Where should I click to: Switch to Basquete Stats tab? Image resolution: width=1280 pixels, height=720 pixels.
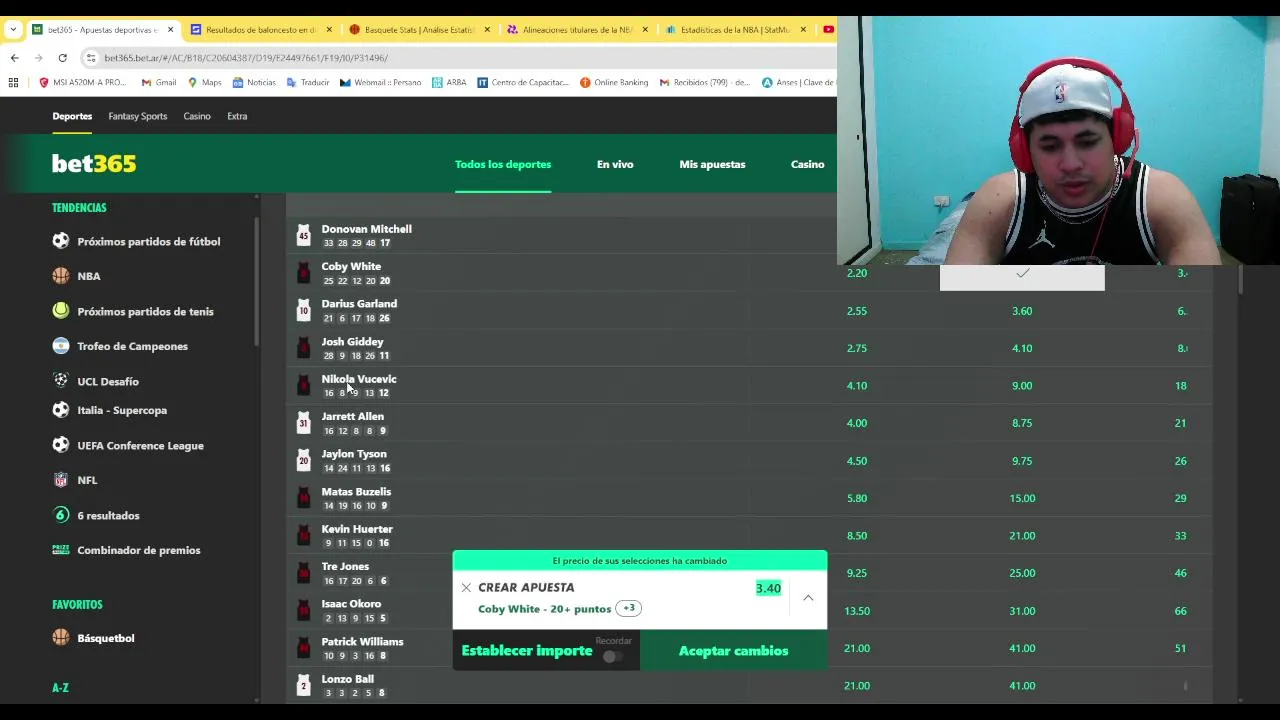[x=417, y=30]
